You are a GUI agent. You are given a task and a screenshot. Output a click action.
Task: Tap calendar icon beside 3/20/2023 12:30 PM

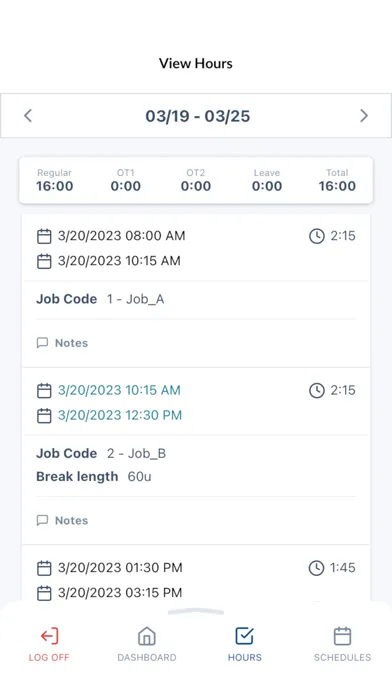(44, 415)
